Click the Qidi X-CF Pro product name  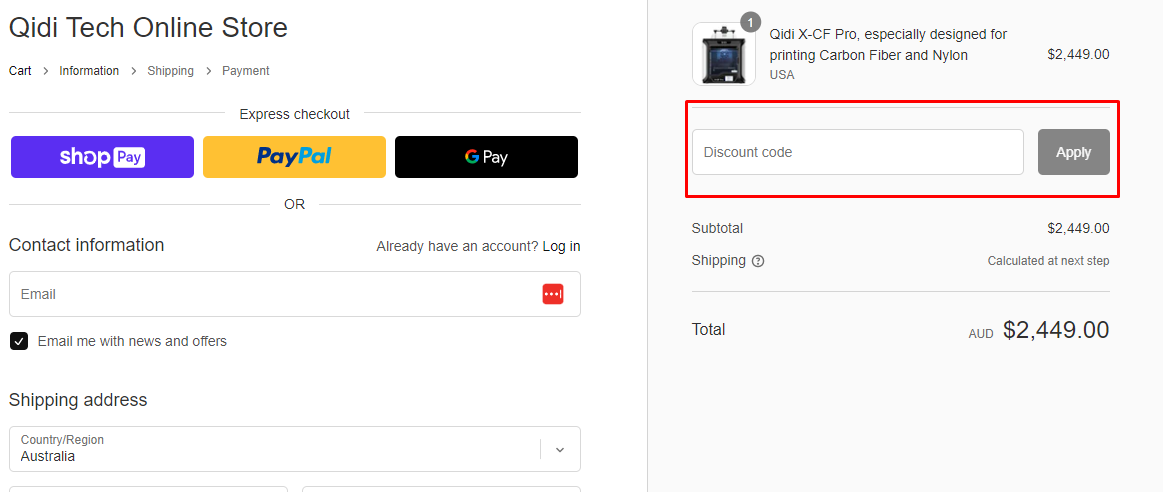[887, 45]
